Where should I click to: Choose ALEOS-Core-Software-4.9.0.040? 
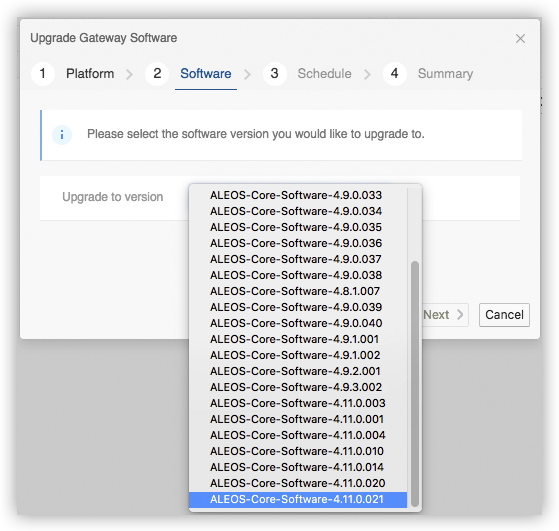[x=298, y=323]
